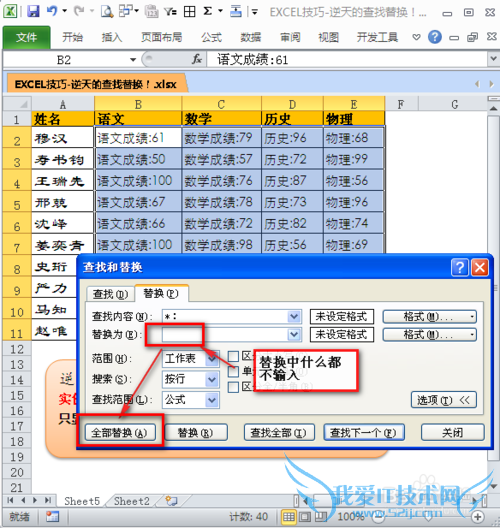Open the 插入 ribbon tab
The image size is (500, 528).
112,37
